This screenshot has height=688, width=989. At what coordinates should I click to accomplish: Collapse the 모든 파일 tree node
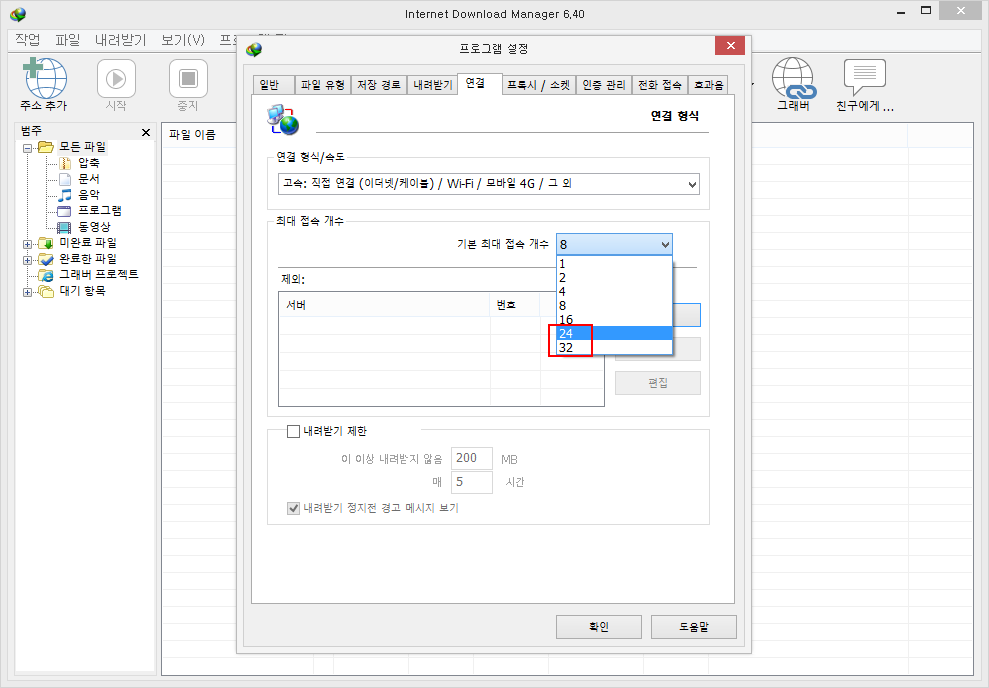point(27,149)
